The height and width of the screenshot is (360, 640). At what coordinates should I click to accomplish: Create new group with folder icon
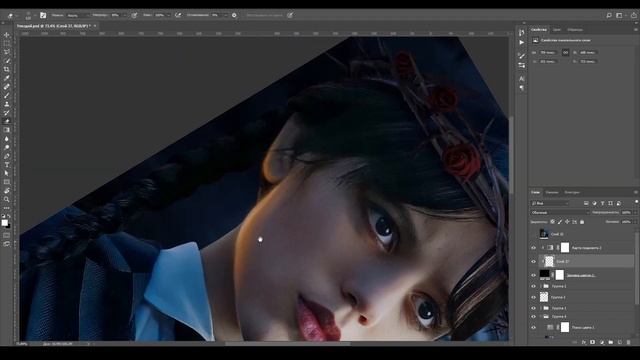point(611,342)
